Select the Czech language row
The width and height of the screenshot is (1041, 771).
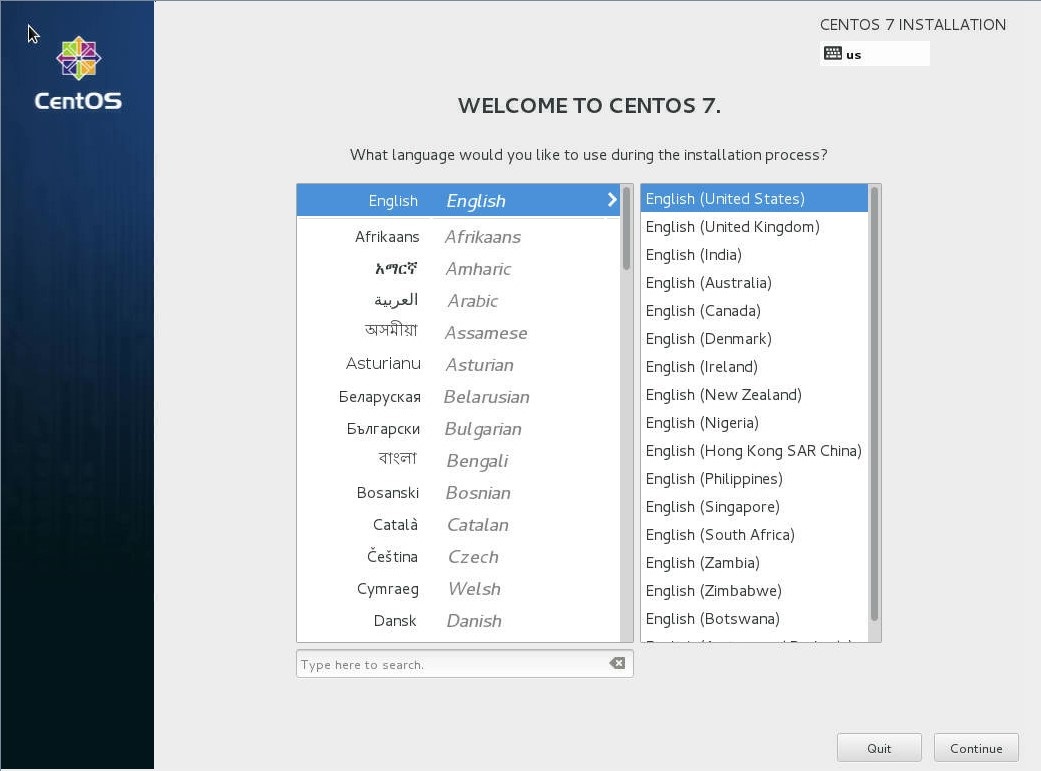click(x=458, y=557)
